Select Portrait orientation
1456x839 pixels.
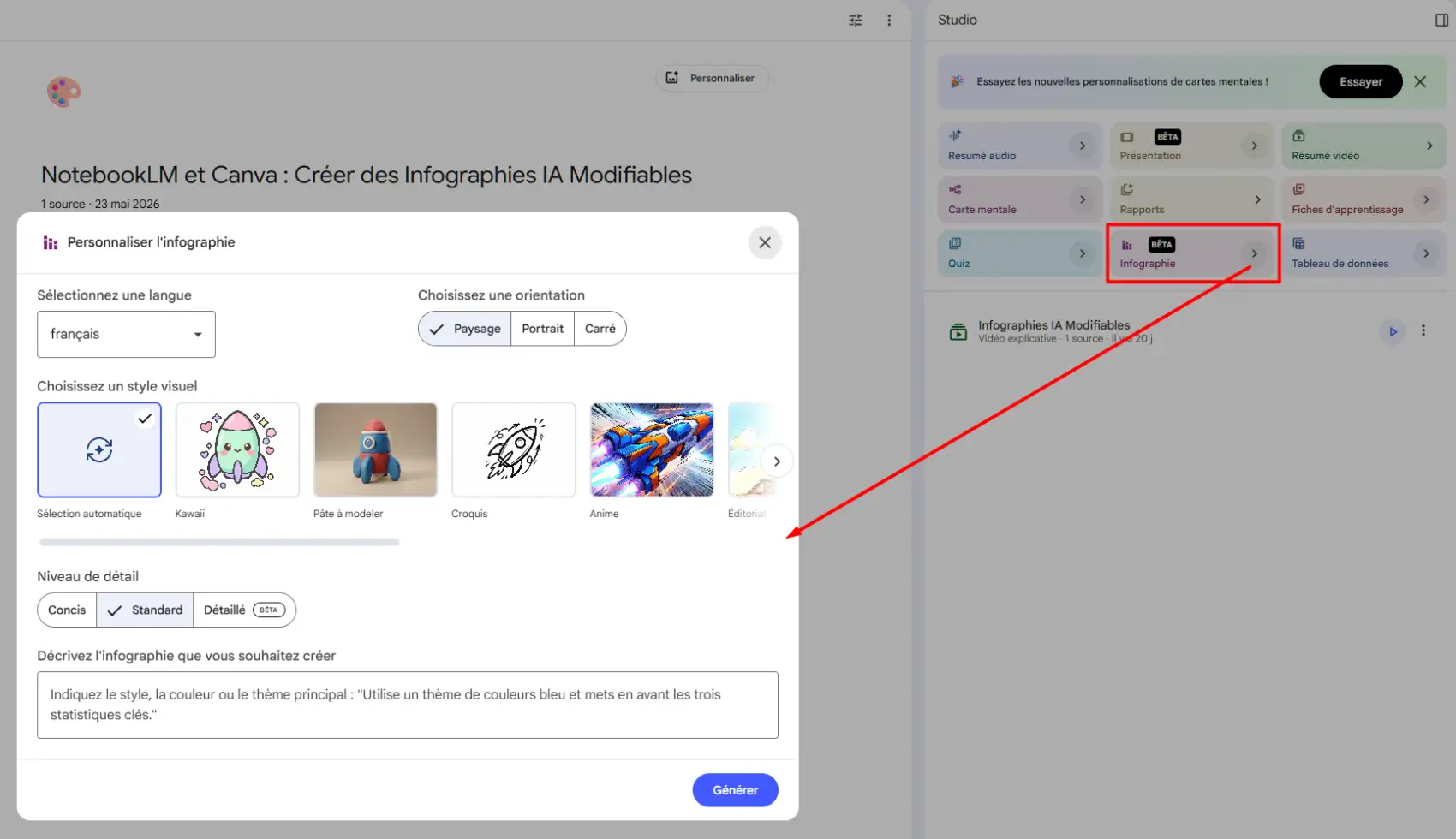[x=543, y=329]
